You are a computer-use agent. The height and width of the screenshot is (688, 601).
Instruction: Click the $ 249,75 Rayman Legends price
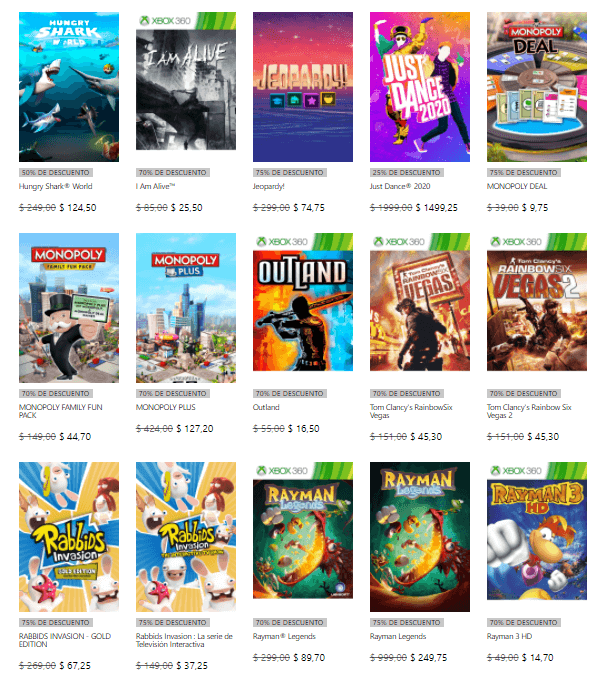(429, 657)
